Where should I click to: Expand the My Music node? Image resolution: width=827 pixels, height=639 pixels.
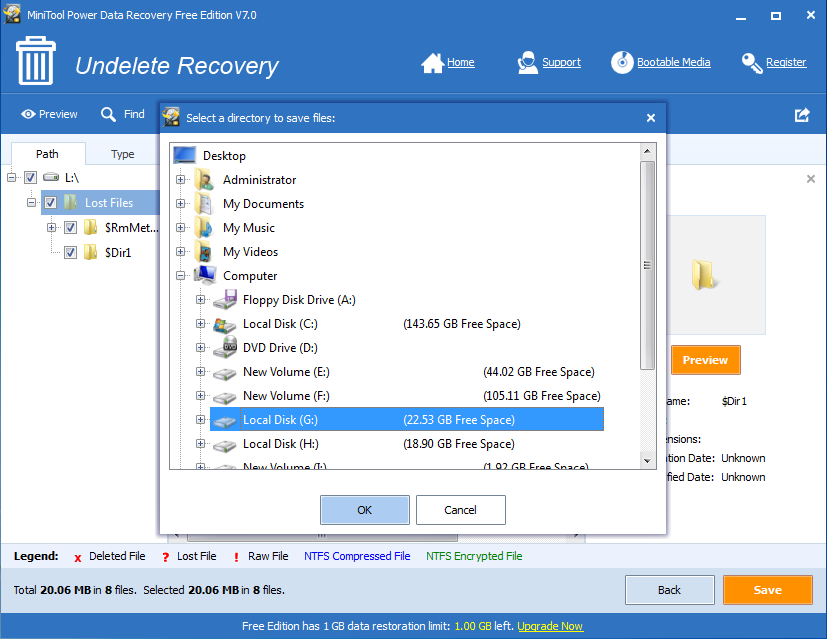tap(180, 227)
